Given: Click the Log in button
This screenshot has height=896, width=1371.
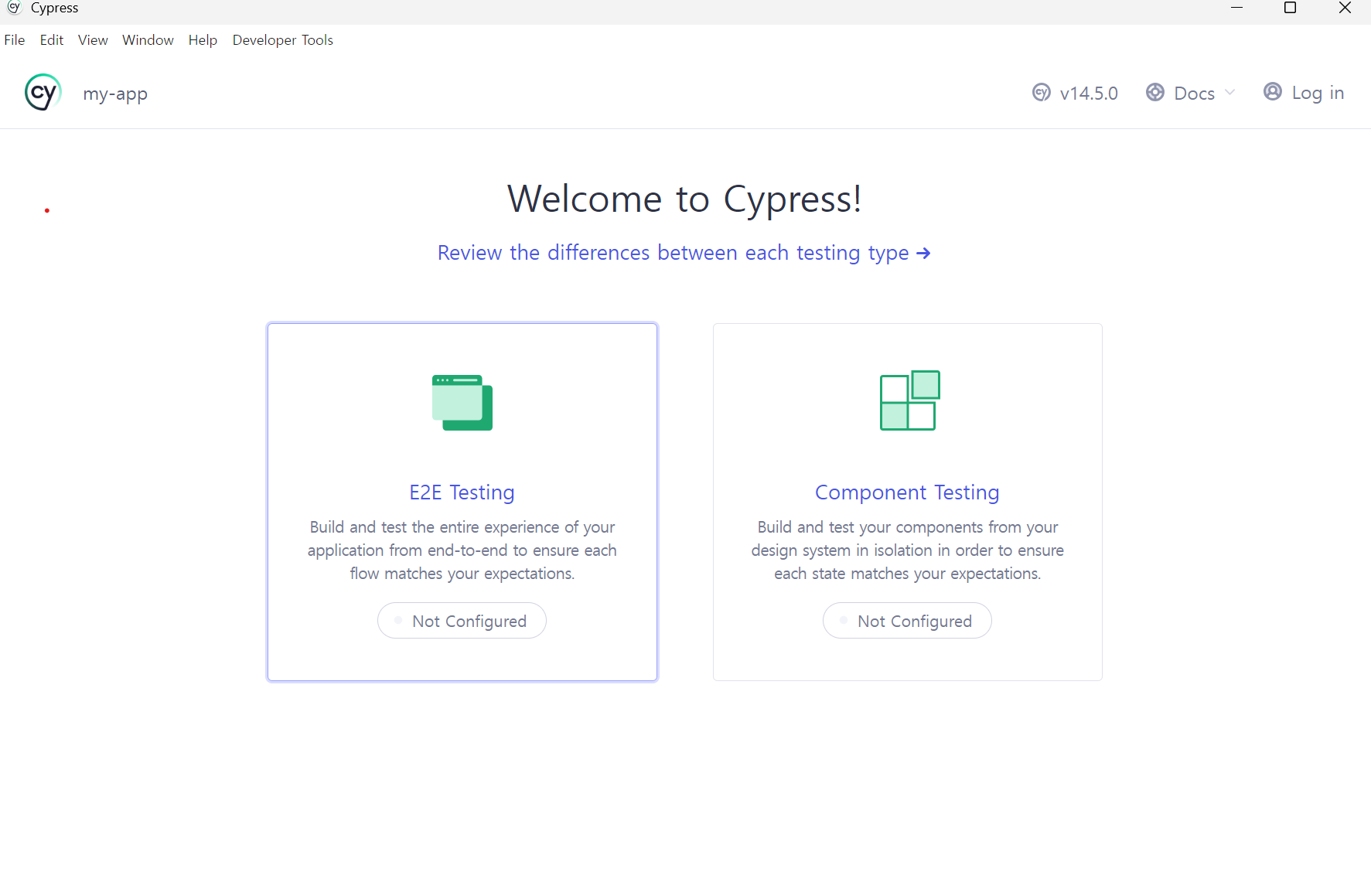Looking at the screenshot, I should tap(1304, 93).
